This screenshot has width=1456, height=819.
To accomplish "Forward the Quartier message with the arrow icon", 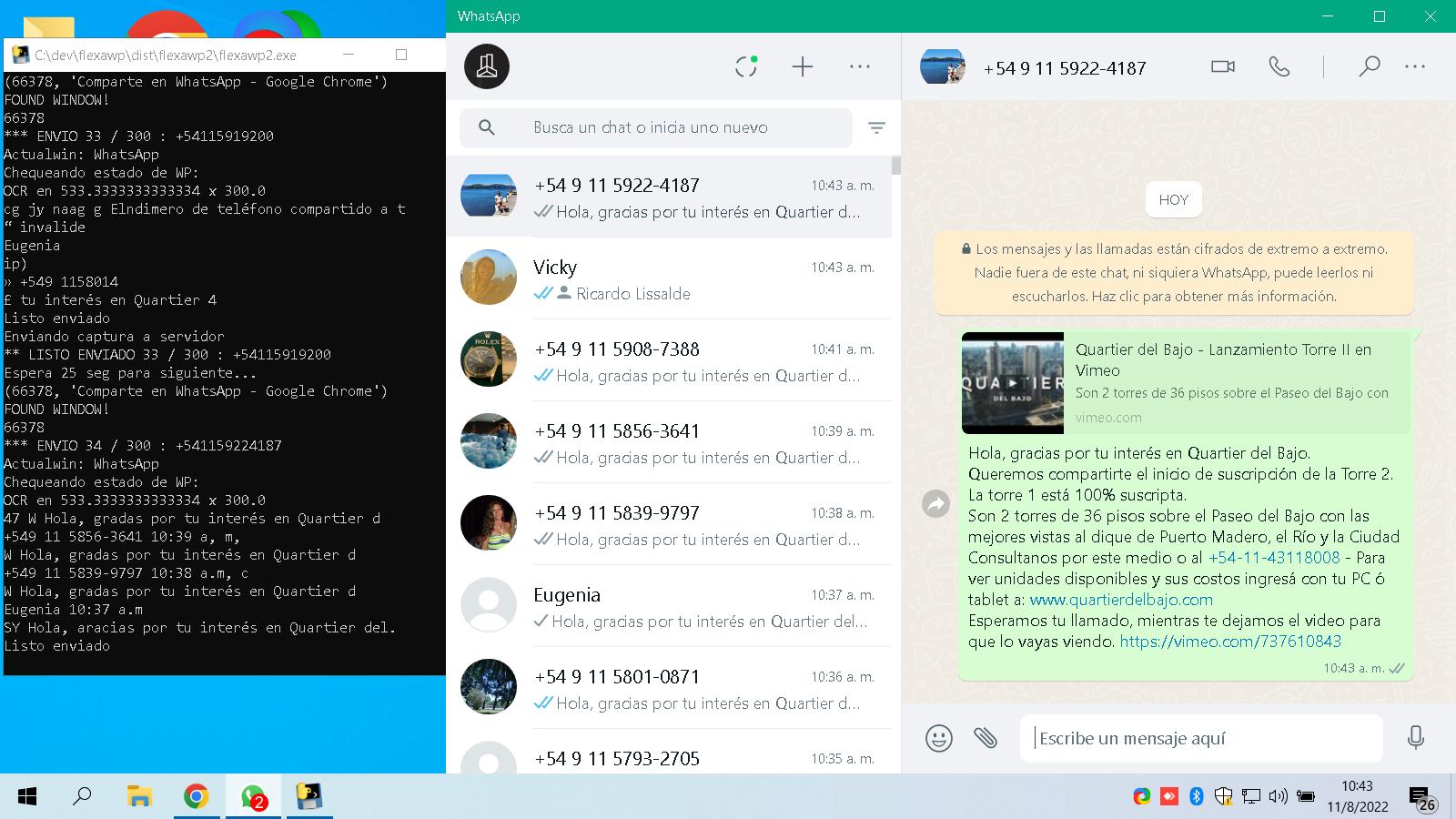I will [x=935, y=503].
